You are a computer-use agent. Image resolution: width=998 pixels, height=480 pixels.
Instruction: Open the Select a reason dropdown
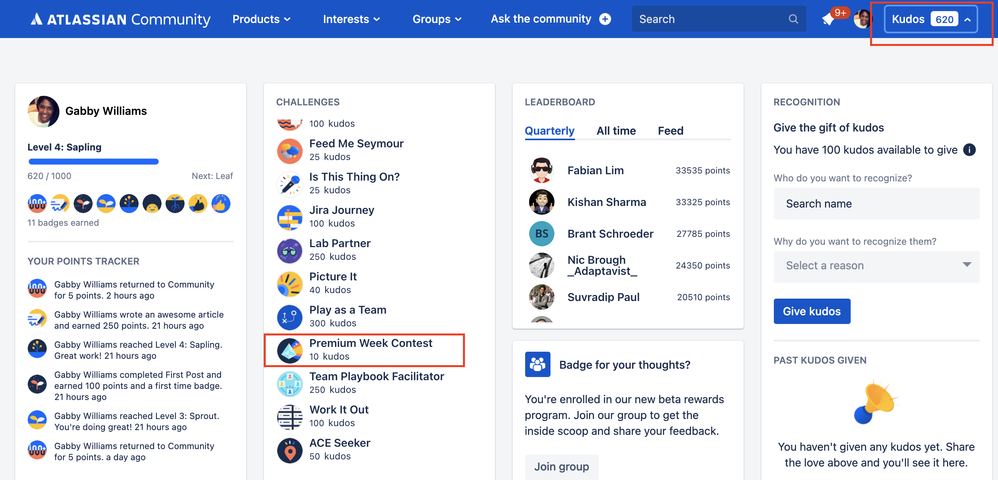(876, 265)
